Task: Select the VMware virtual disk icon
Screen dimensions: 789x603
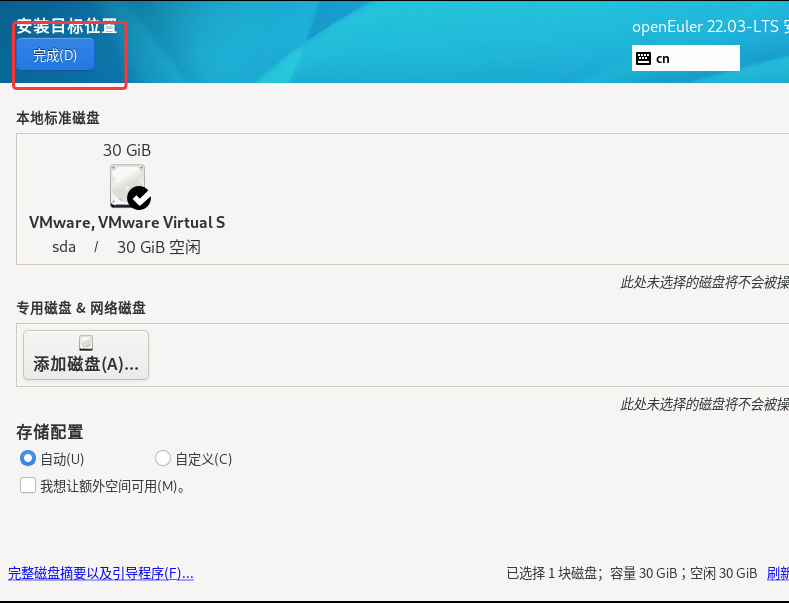Action: tap(128, 186)
